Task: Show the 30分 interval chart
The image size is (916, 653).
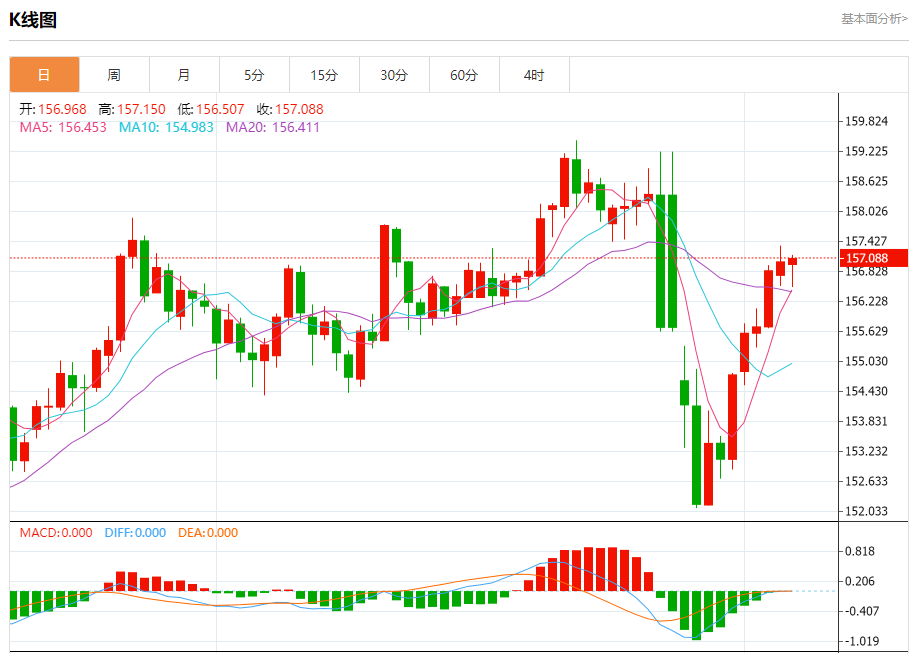Action: click(x=394, y=75)
